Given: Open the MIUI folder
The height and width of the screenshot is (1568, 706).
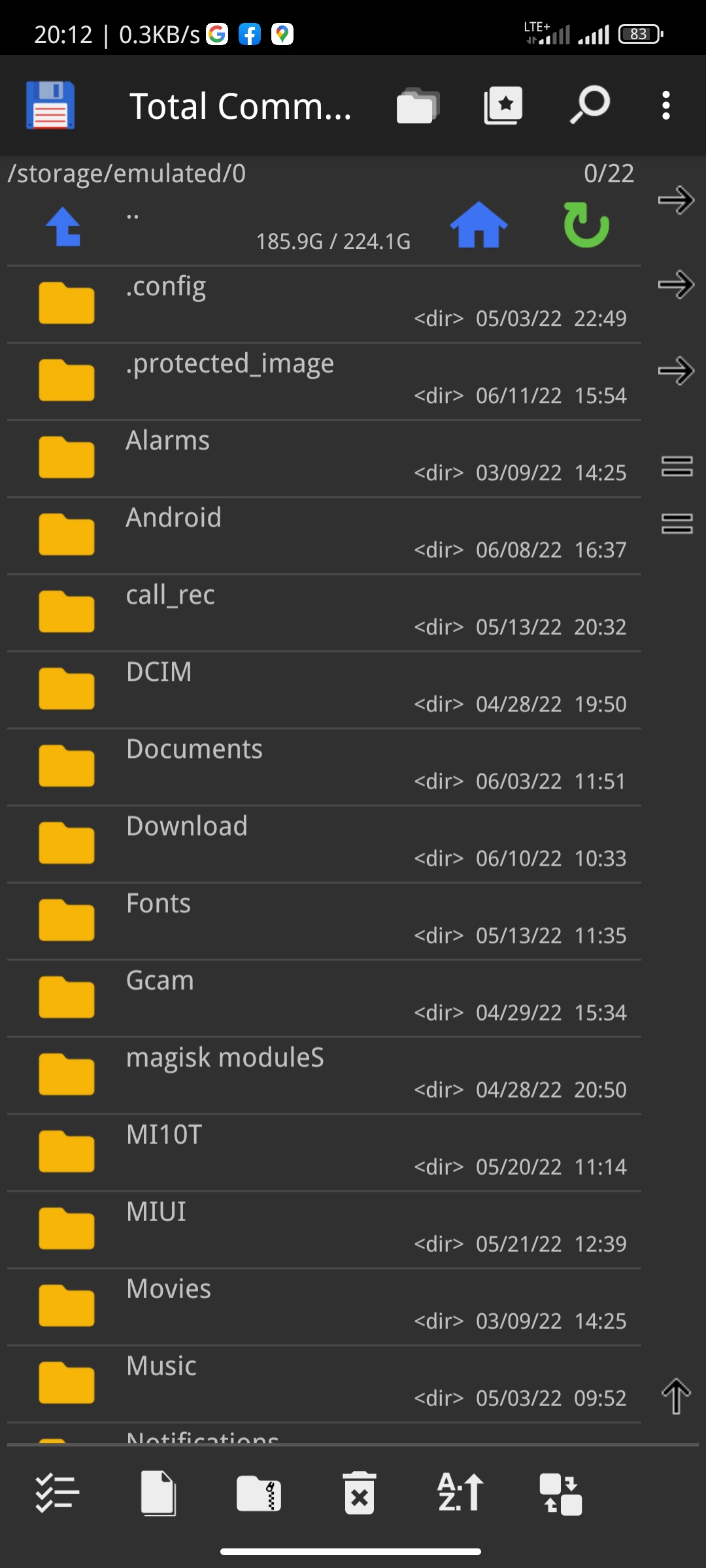Looking at the screenshot, I should click(324, 1230).
